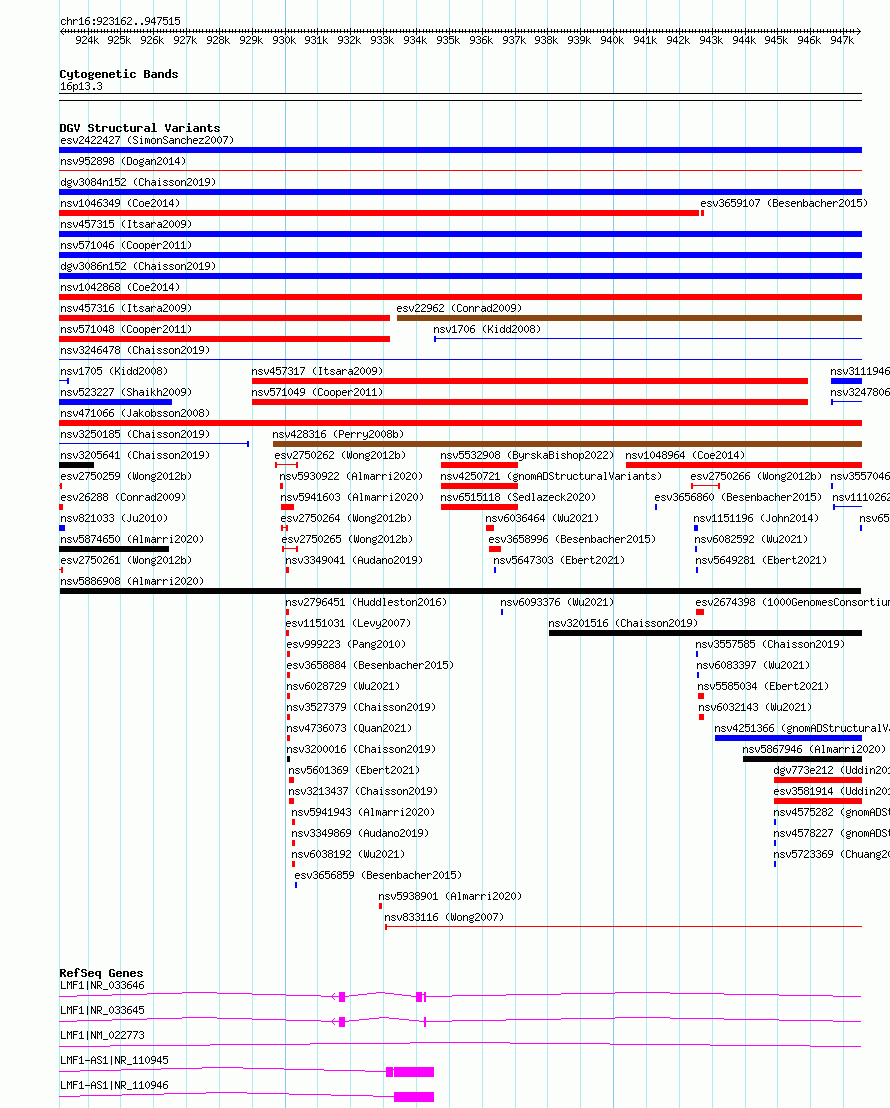
Task: Click esv3658996 (Besenbacher2015) label
Action: [x=572, y=539]
